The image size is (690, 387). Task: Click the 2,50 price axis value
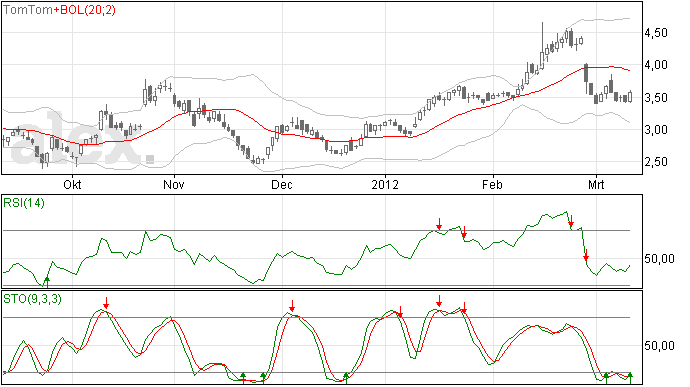656,162
